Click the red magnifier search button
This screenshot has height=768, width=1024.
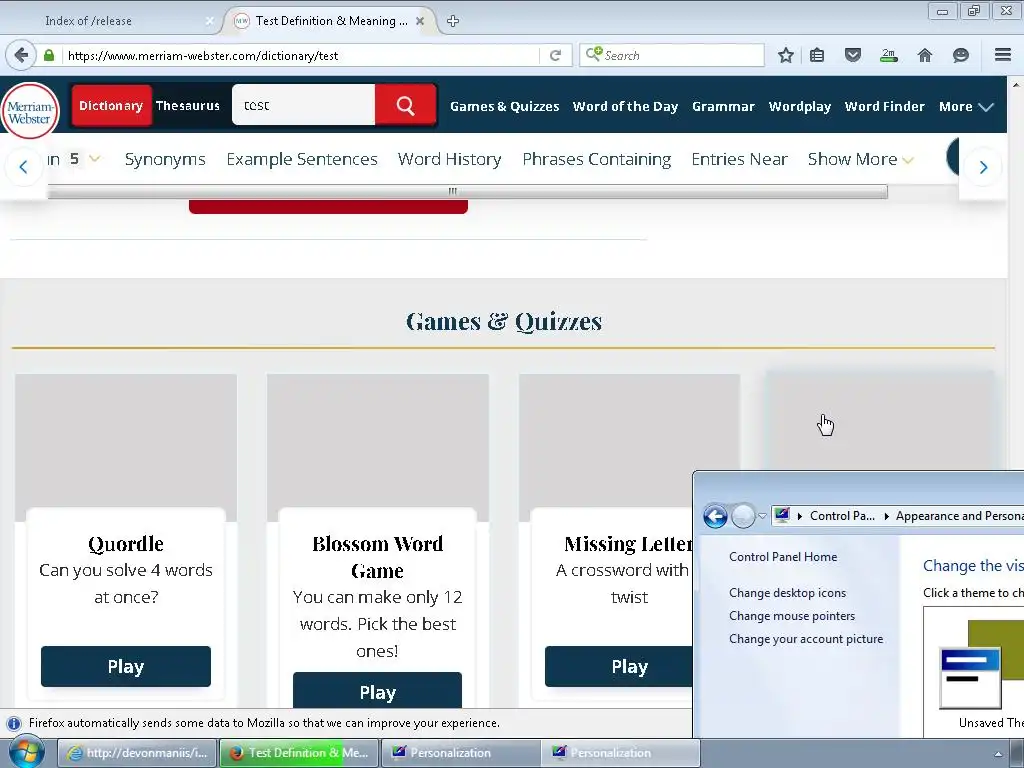(x=406, y=105)
